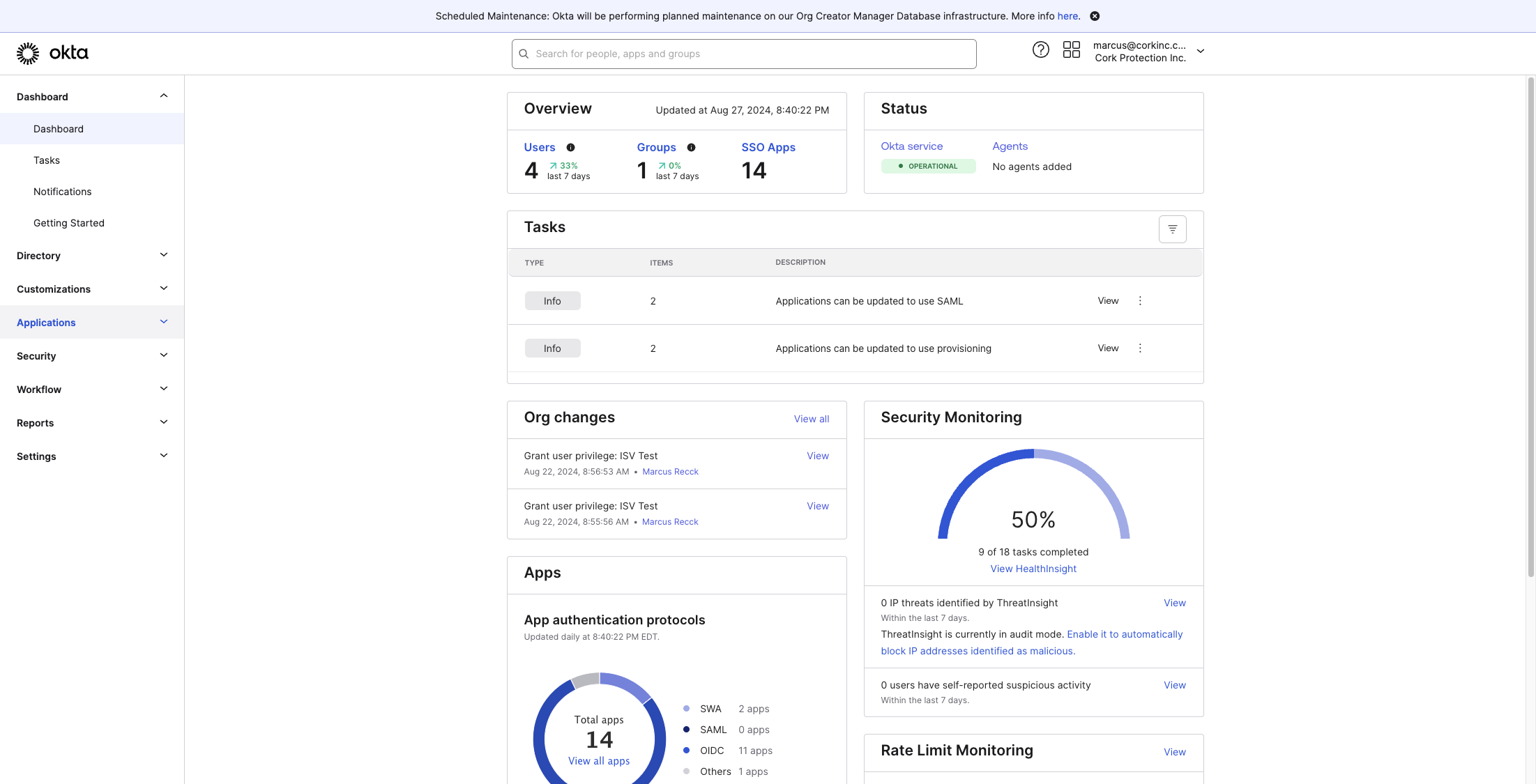
Task: Open the account dropdown arrow
Action: 1200,51
